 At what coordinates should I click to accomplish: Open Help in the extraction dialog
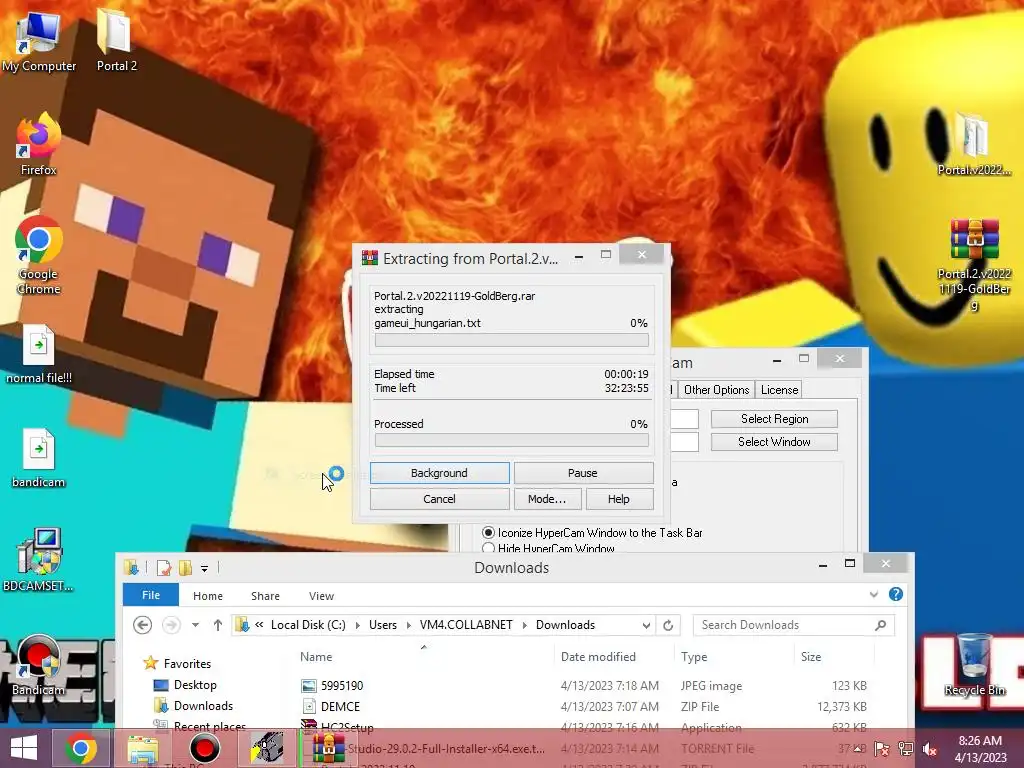(x=619, y=499)
